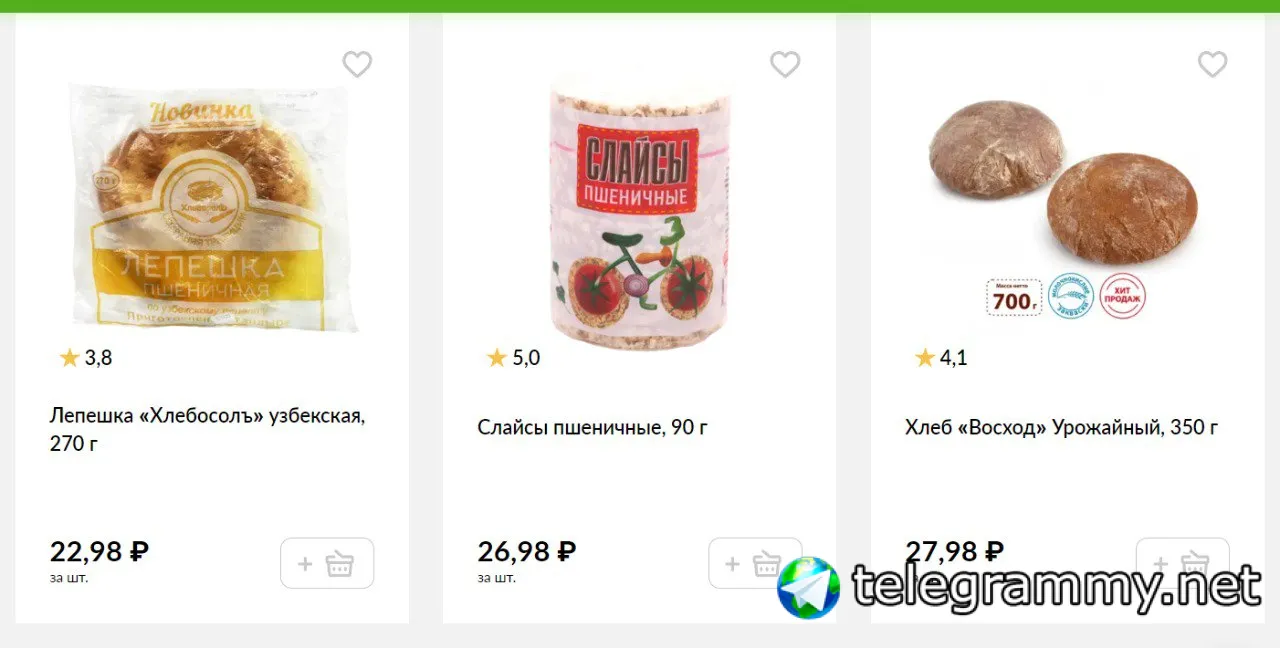Click the round blue bakery stamp badge
This screenshot has height=648, width=1280.
[x=1071, y=296]
